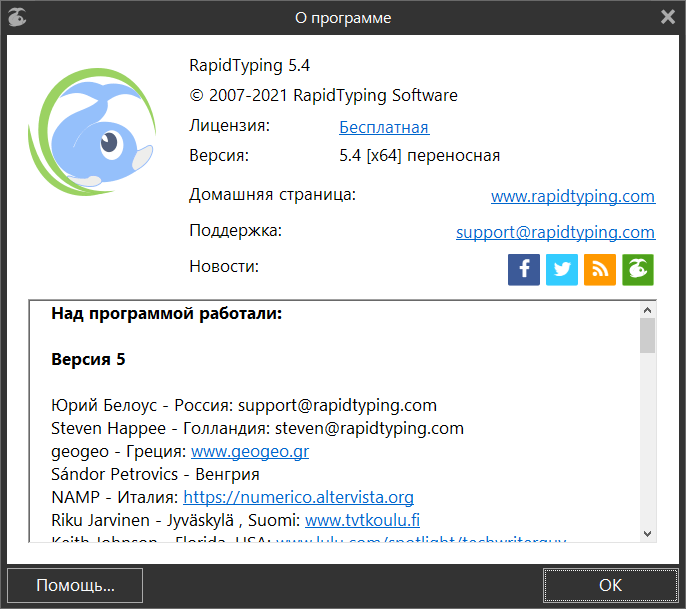This screenshot has height=609, width=686.
Task: Click the 'Sándor Petrovics - Венгрия' credit line
Action: click(155, 474)
